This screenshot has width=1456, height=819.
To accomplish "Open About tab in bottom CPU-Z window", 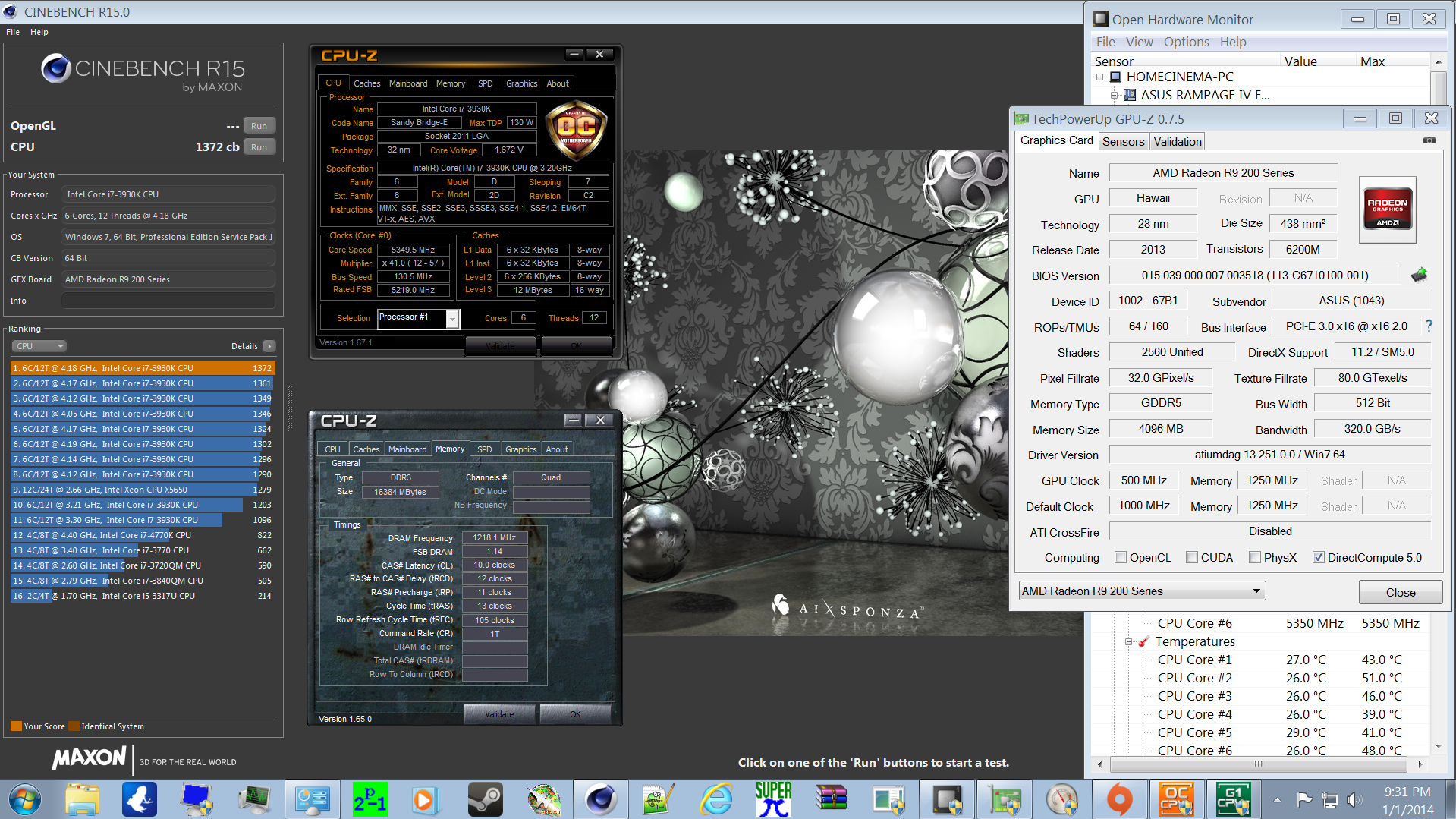I will [x=557, y=449].
